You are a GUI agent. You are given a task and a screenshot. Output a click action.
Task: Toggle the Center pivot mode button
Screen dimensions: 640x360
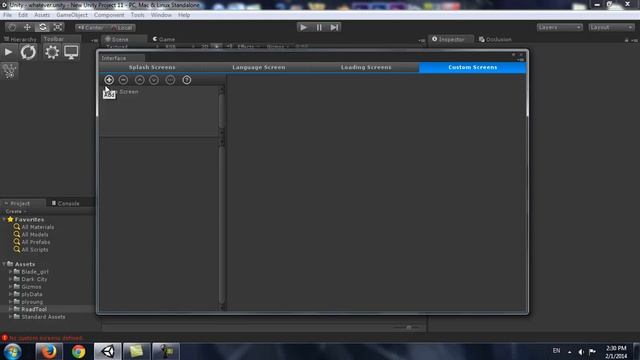[x=91, y=28]
